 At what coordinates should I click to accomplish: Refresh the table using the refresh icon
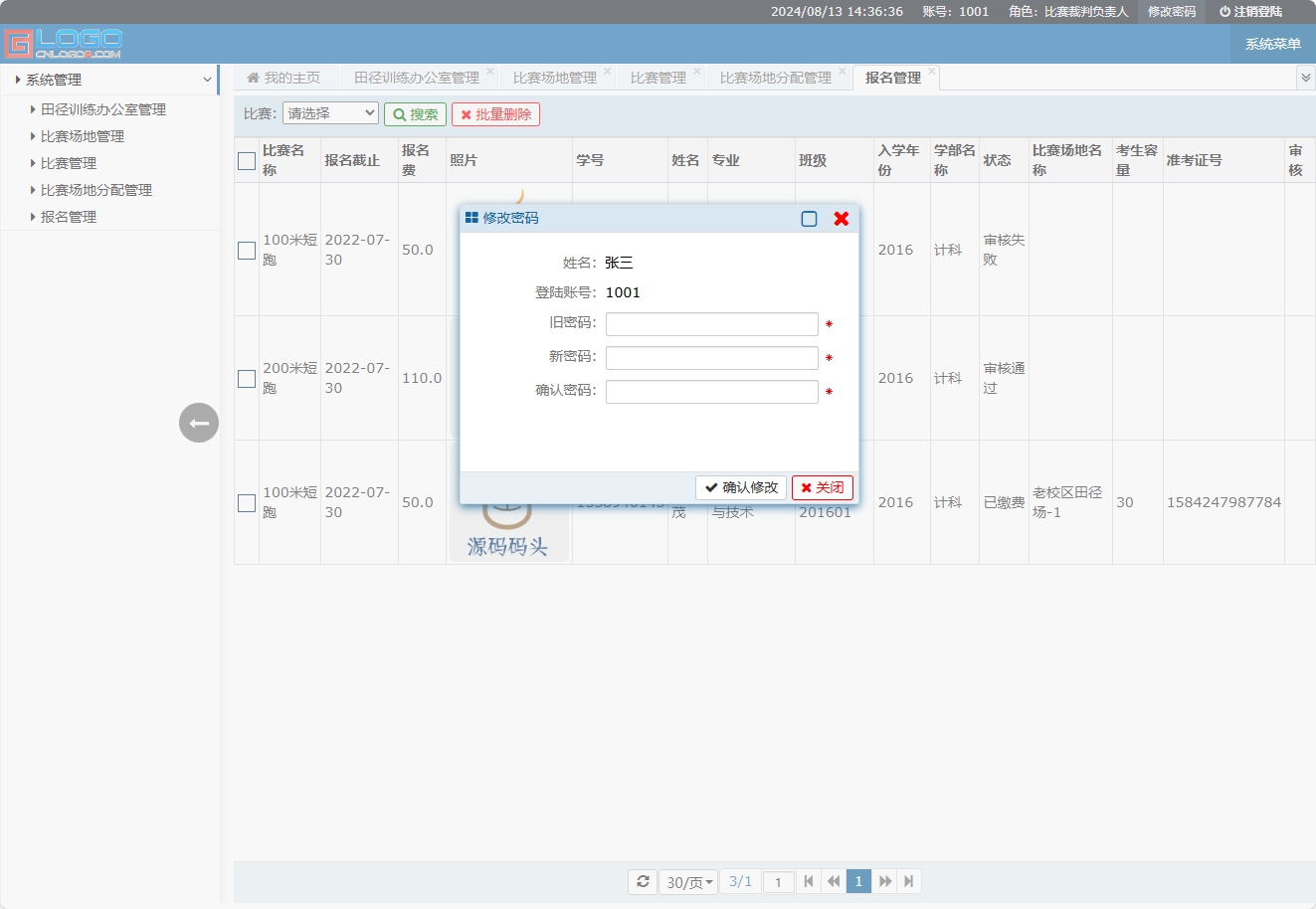[643, 881]
